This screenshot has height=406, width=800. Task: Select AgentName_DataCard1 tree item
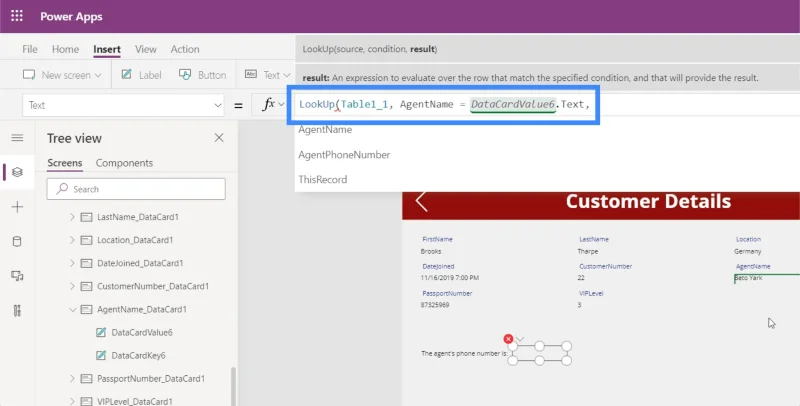[x=142, y=309]
